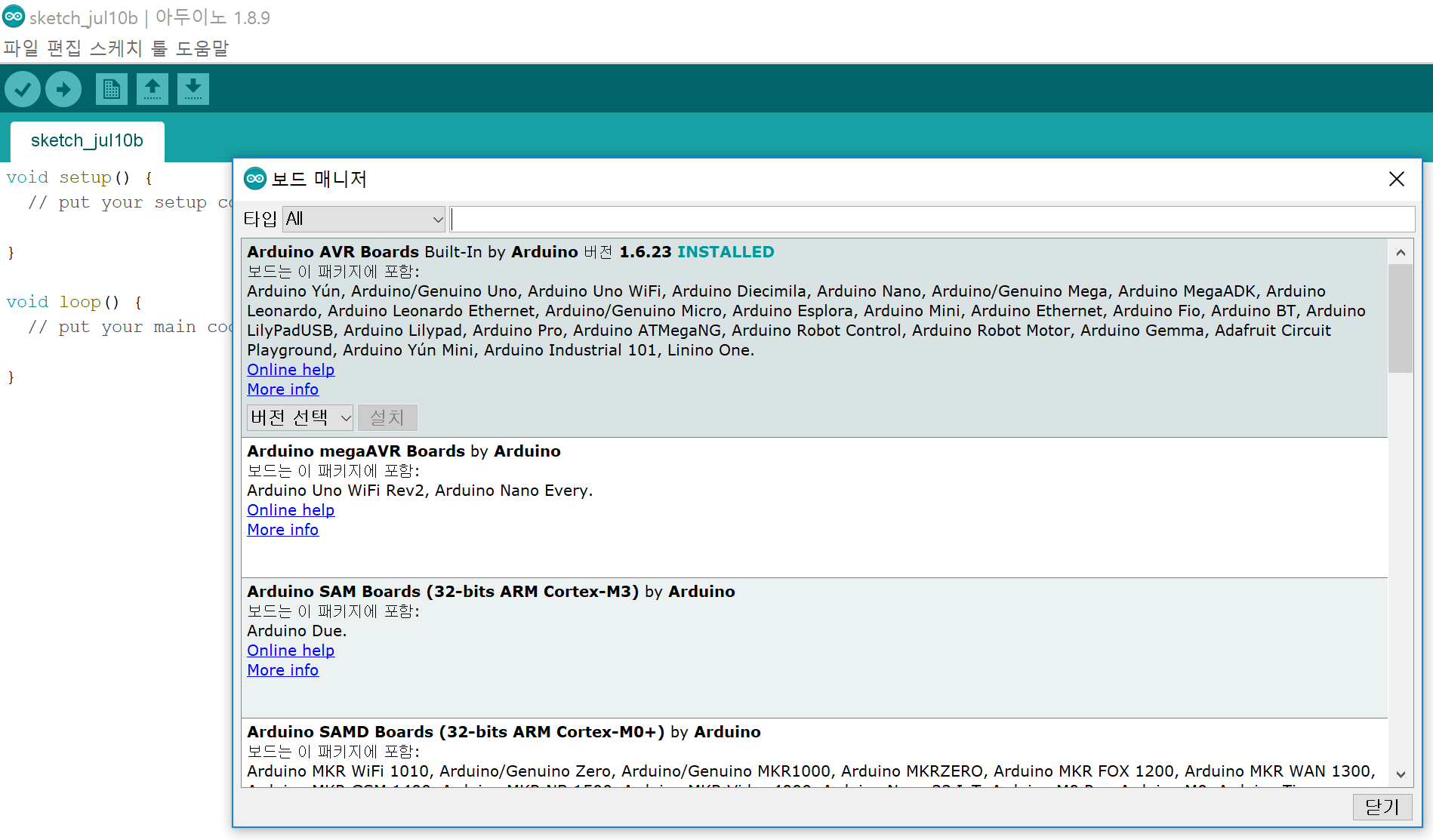Click the disabled 설치 install button
Image resolution: width=1433 pixels, height=840 pixels.
(x=387, y=417)
